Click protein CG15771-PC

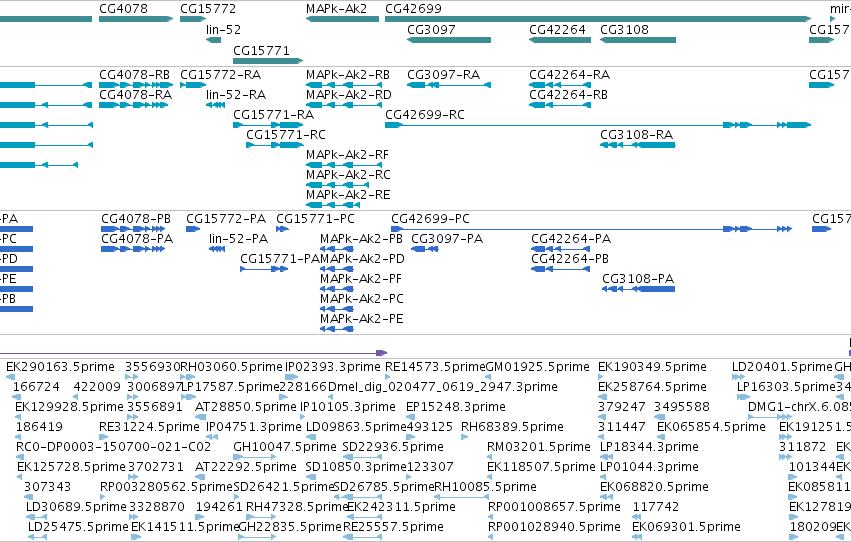coord(315,219)
